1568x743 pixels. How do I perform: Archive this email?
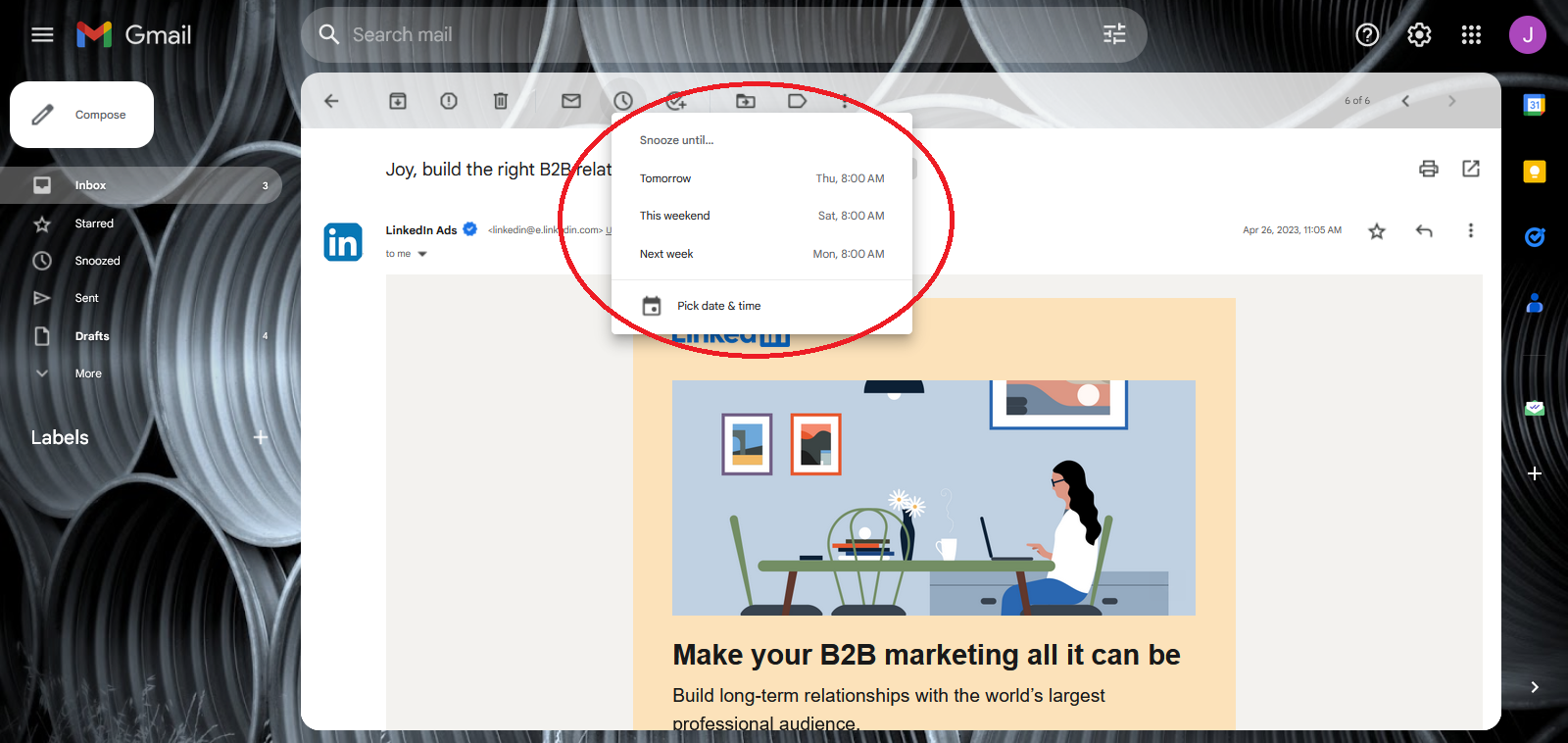point(398,101)
